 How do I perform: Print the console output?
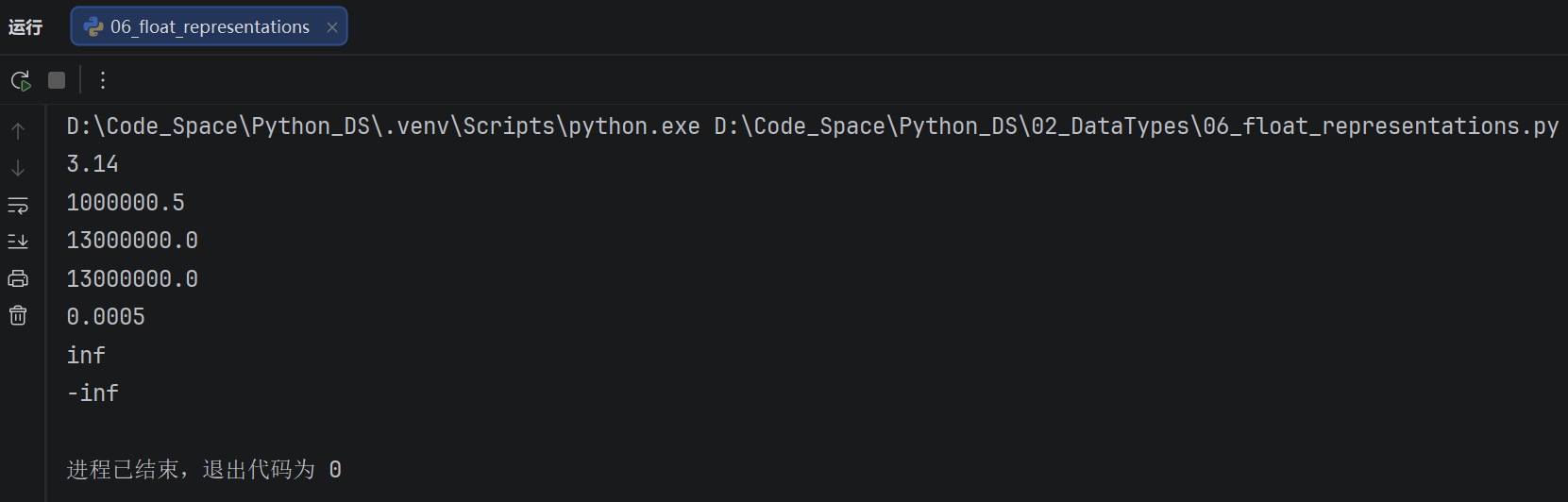(x=18, y=278)
